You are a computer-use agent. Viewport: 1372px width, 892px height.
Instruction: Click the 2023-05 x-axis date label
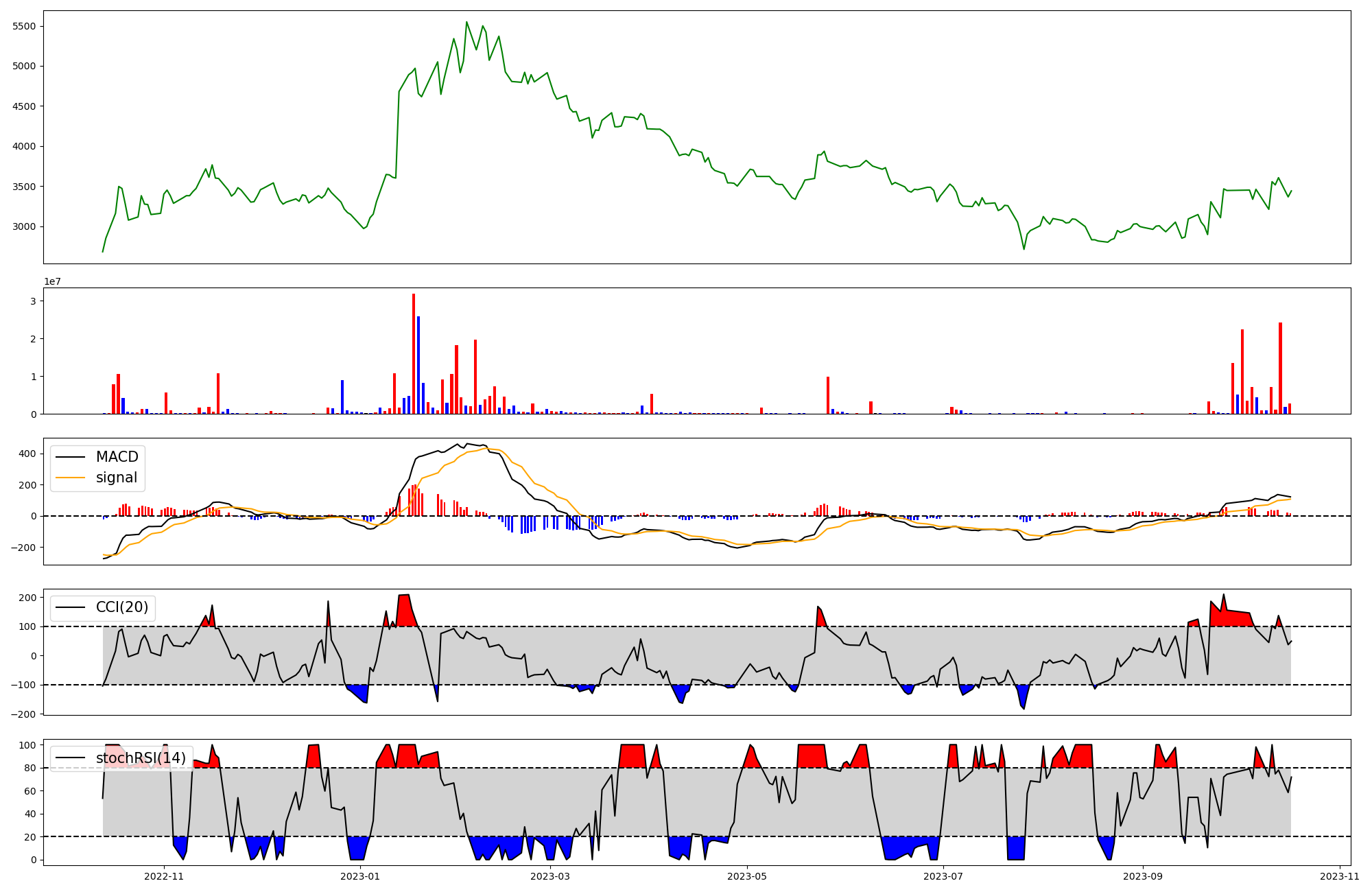[746, 876]
